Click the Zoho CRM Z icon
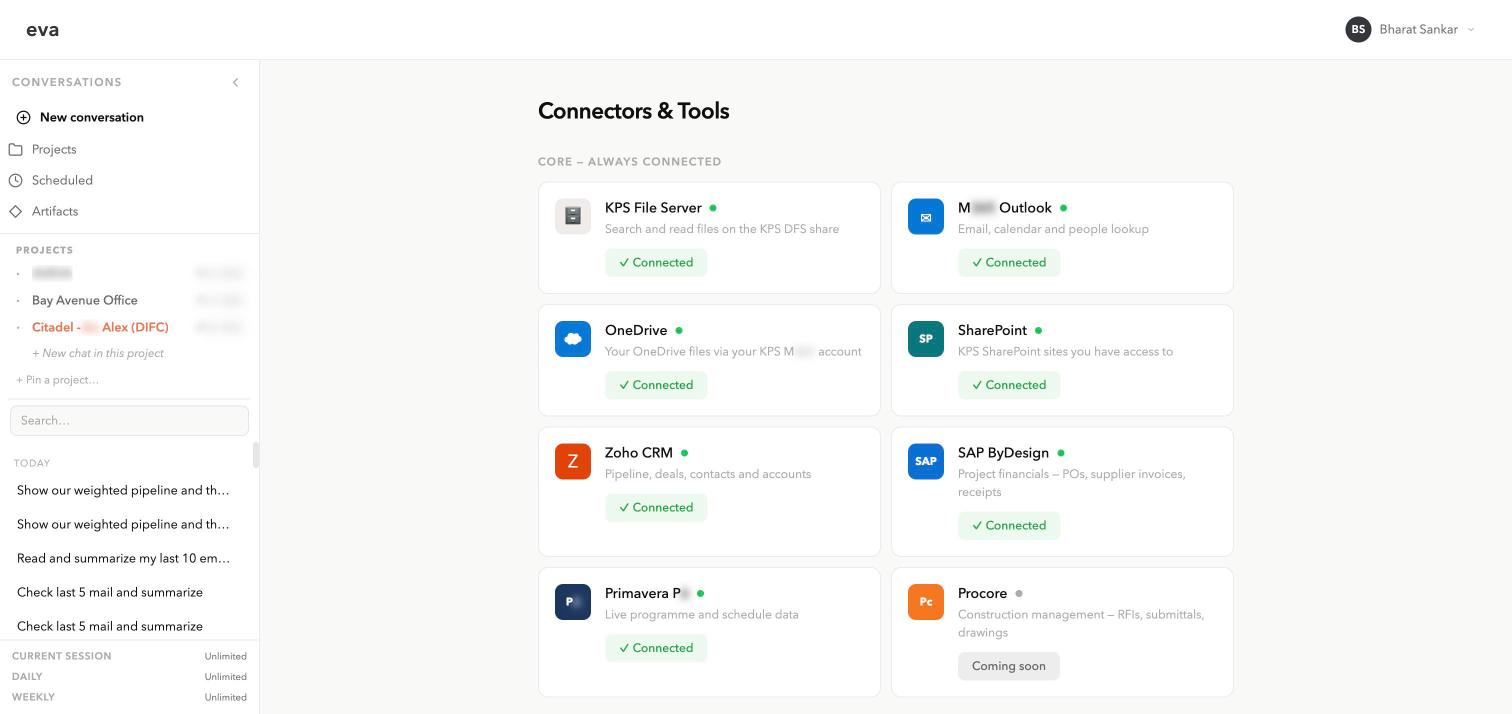1512x714 pixels. point(573,461)
